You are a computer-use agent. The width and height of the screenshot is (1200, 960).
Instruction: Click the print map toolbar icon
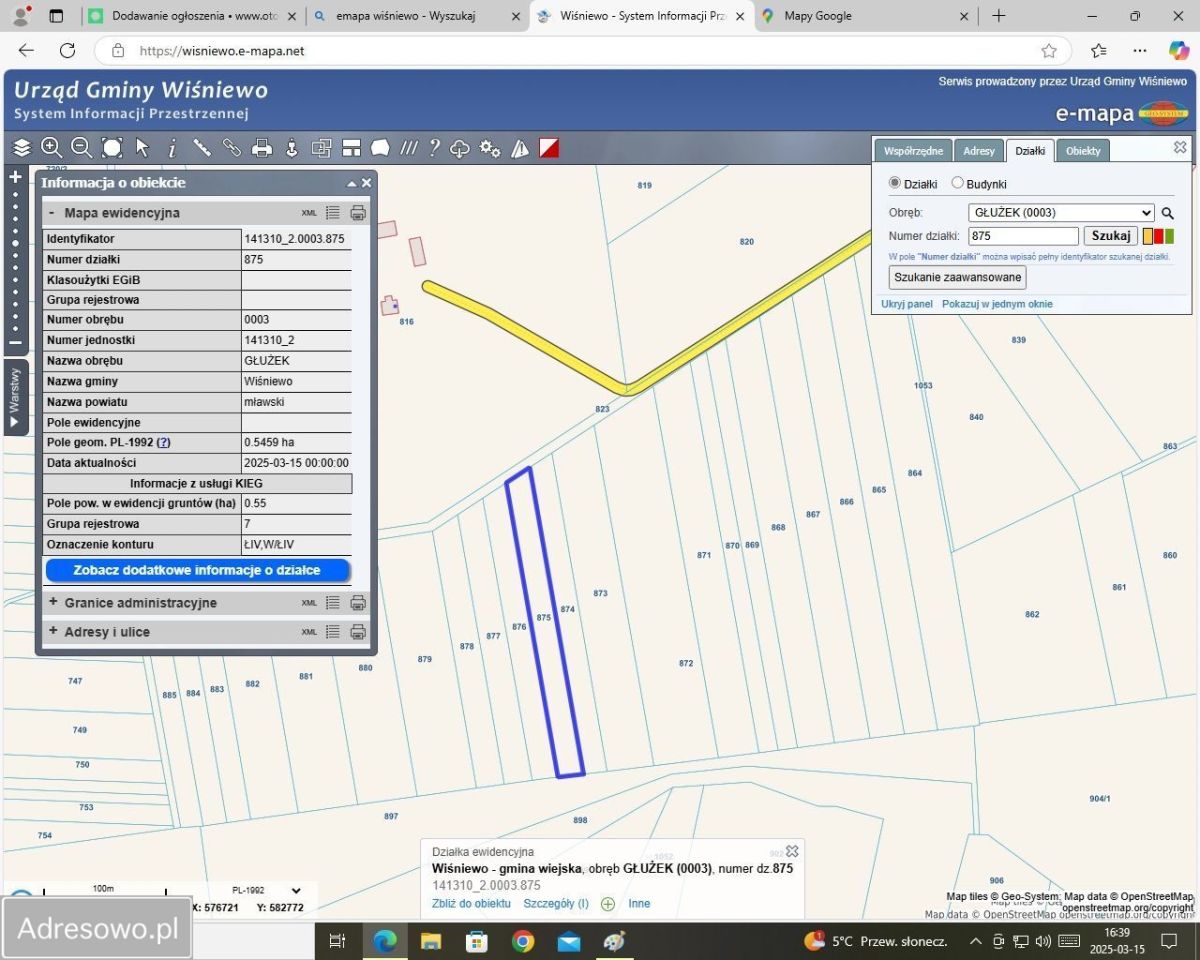[262, 148]
